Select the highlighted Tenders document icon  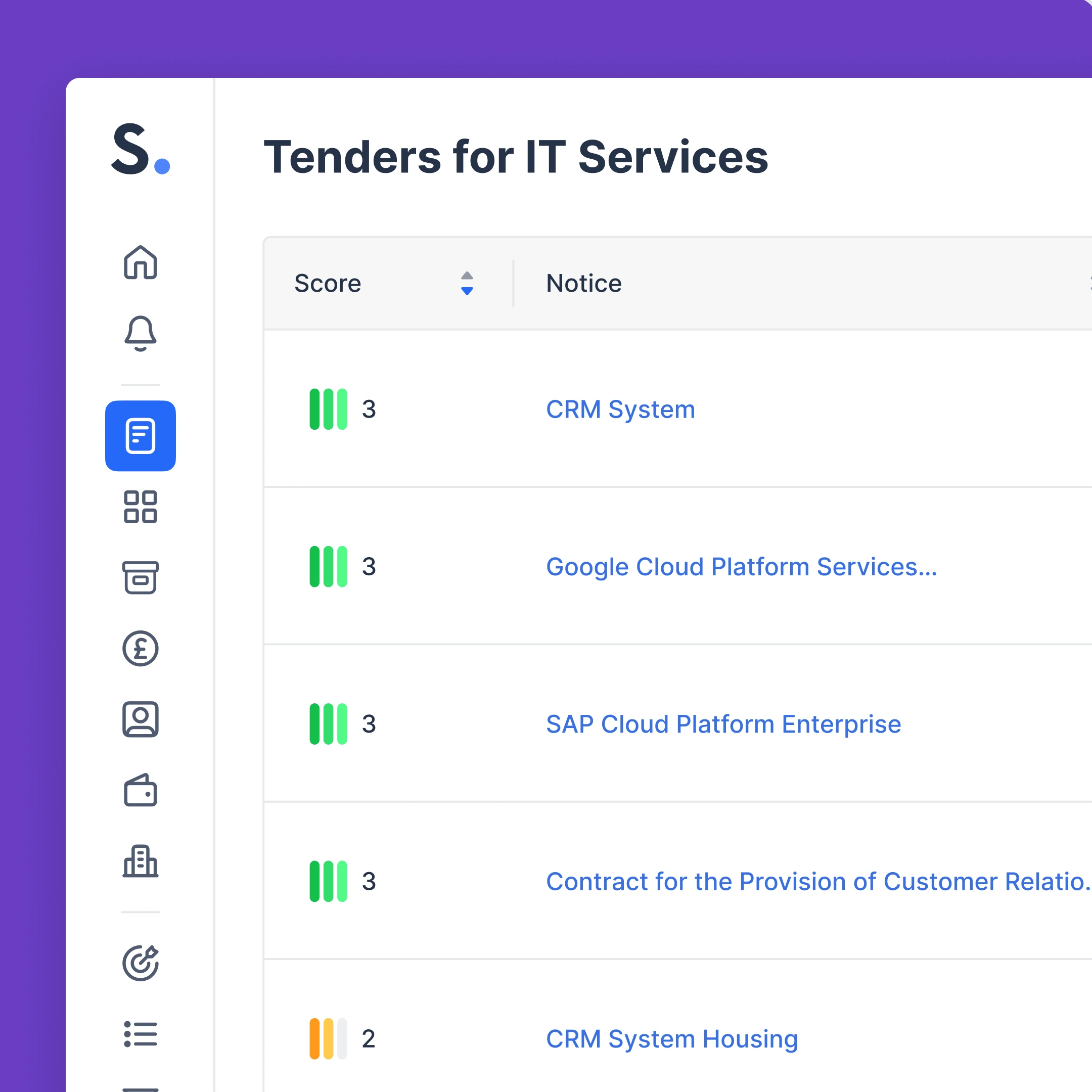coord(140,436)
